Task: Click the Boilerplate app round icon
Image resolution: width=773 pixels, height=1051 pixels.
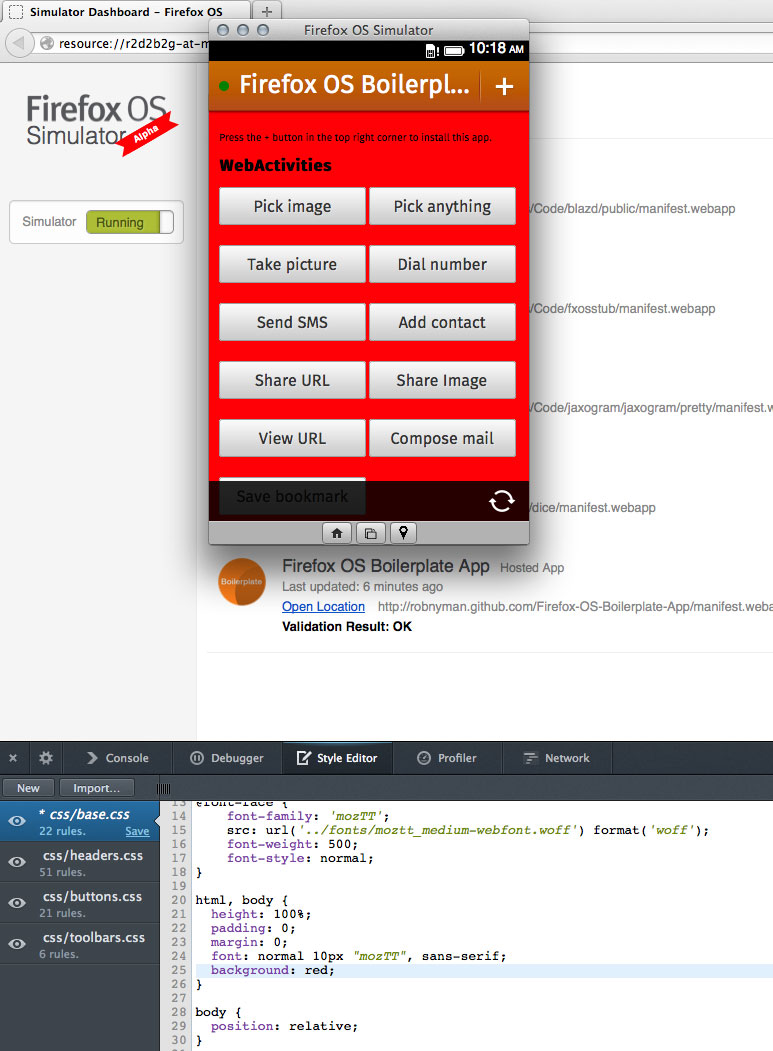Action: [242, 581]
